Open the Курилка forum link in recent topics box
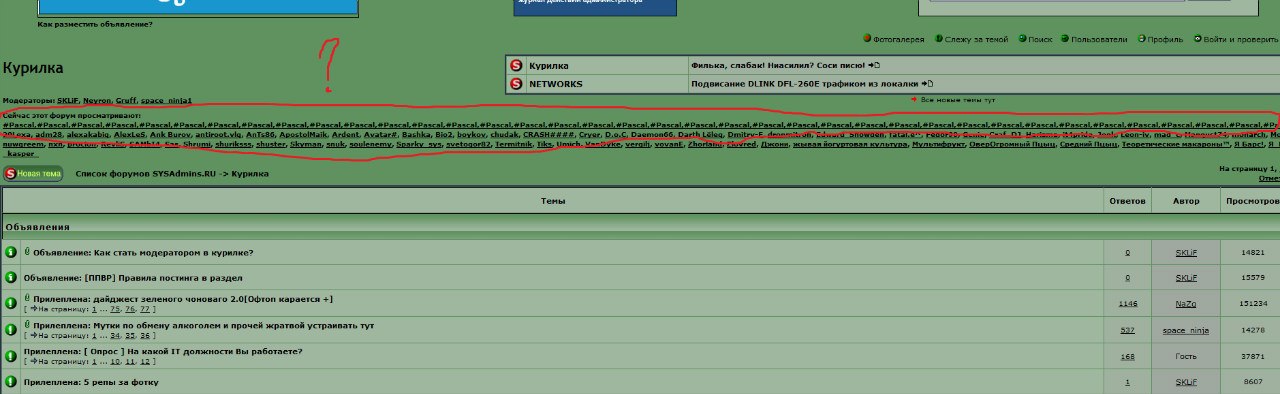This screenshot has height=394, width=1280. click(548, 65)
